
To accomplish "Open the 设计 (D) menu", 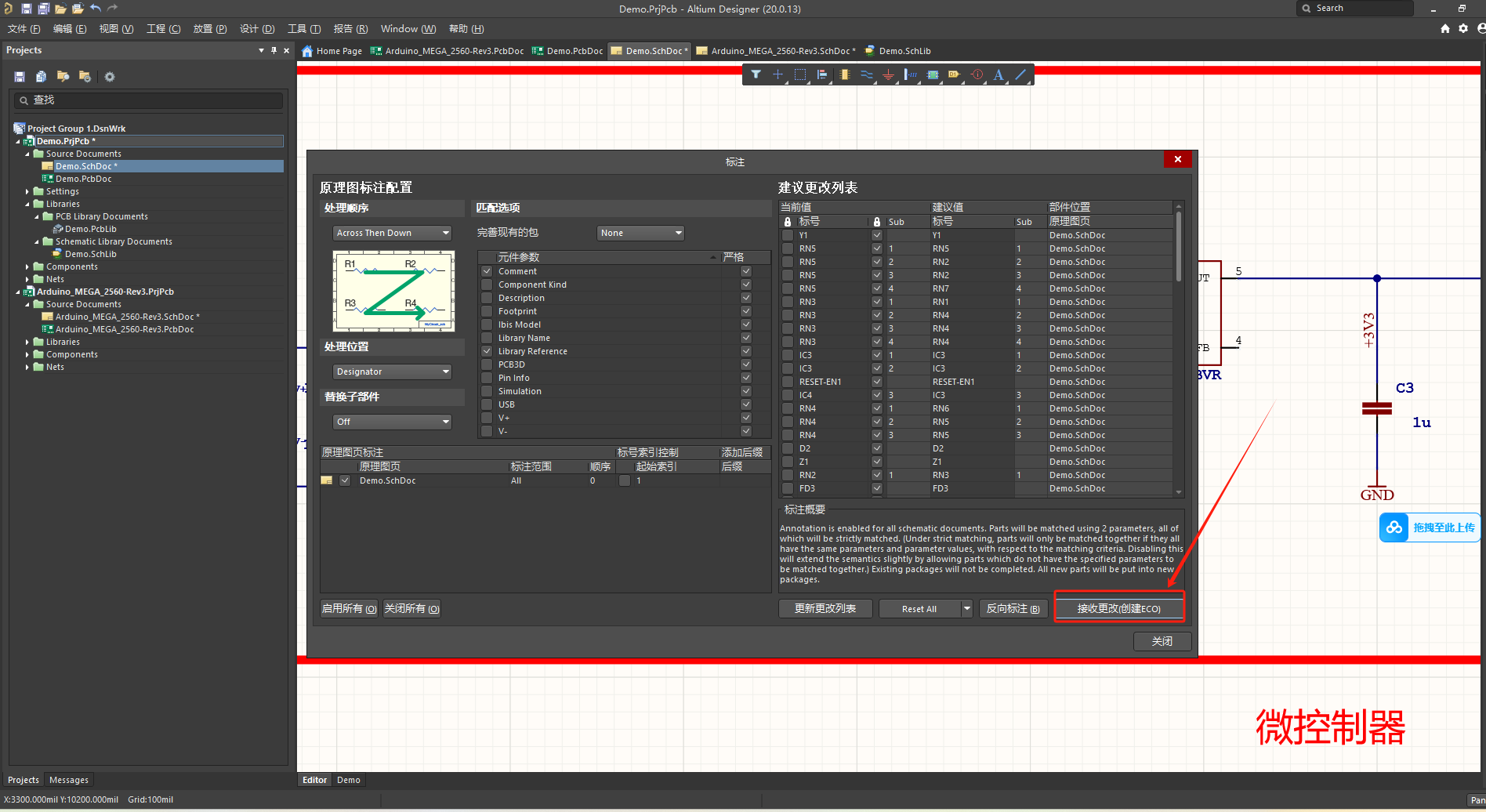I will point(257,29).
